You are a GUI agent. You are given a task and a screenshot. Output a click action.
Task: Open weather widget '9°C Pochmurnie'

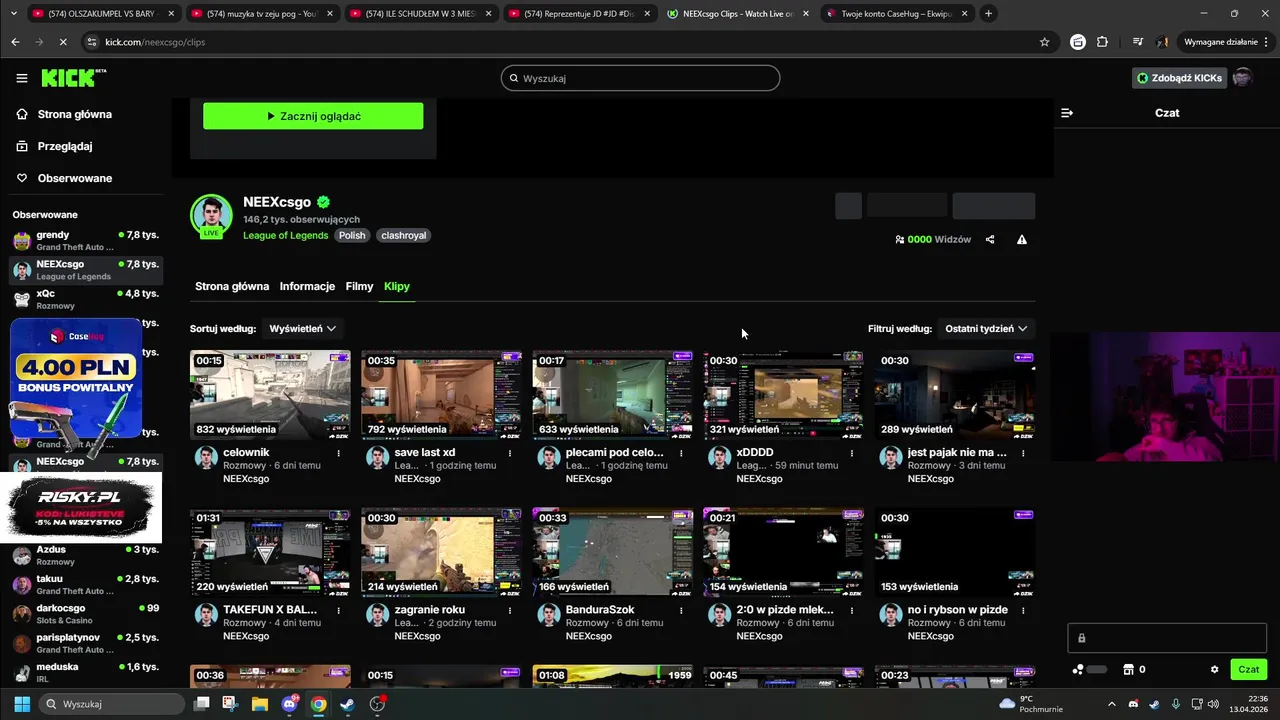(x=1030, y=704)
